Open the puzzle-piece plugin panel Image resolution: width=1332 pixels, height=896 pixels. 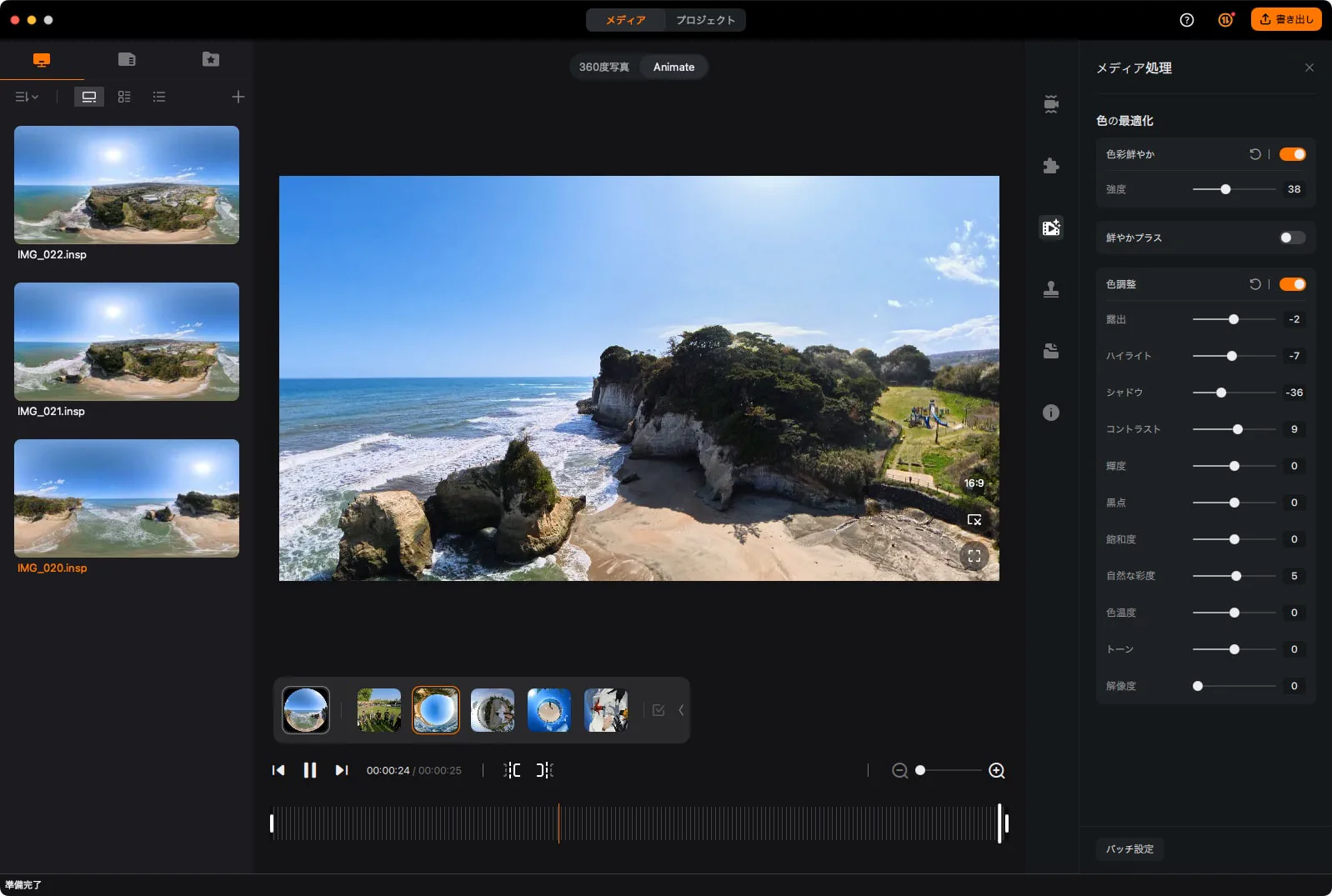pos(1051,166)
